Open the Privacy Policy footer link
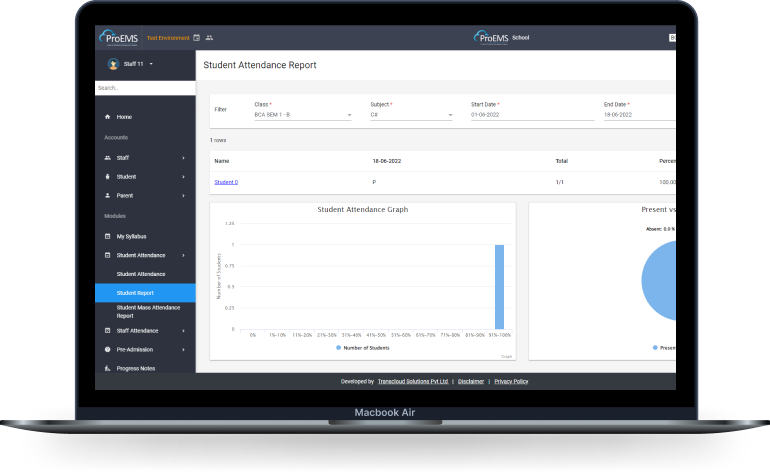Image resolution: width=770 pixels, height=476 pixels. point(511,381)
